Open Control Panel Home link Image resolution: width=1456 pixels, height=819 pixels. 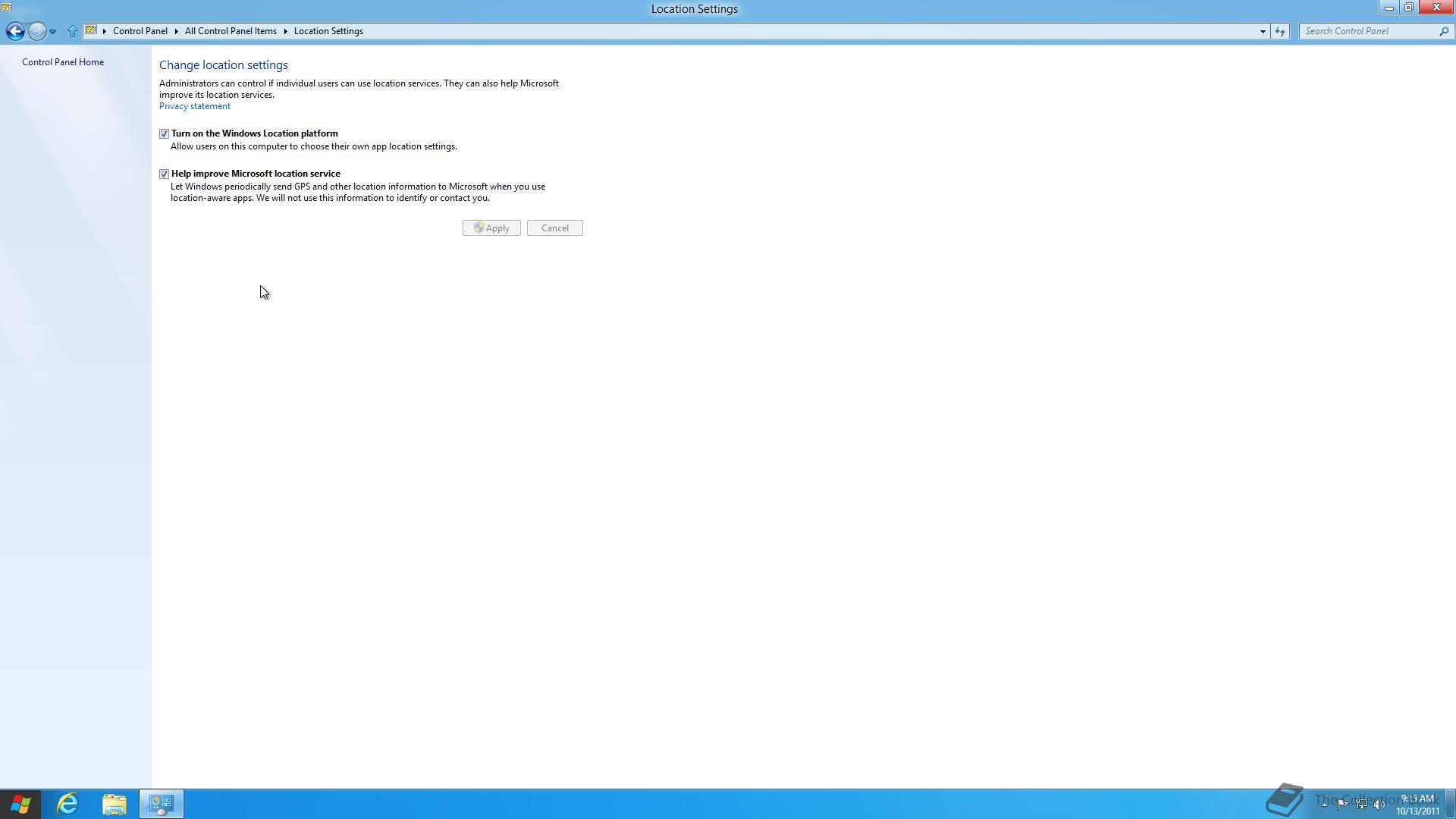(x=63, y=62)
